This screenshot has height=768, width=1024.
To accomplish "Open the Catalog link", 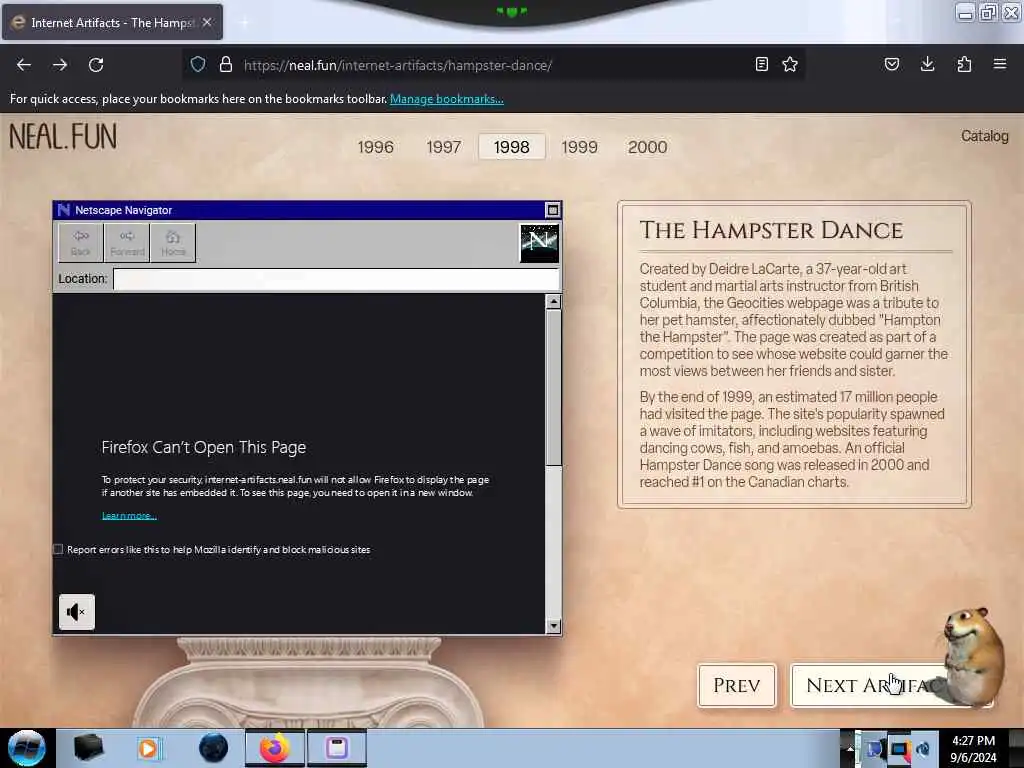I will click(x=985, y=136).
